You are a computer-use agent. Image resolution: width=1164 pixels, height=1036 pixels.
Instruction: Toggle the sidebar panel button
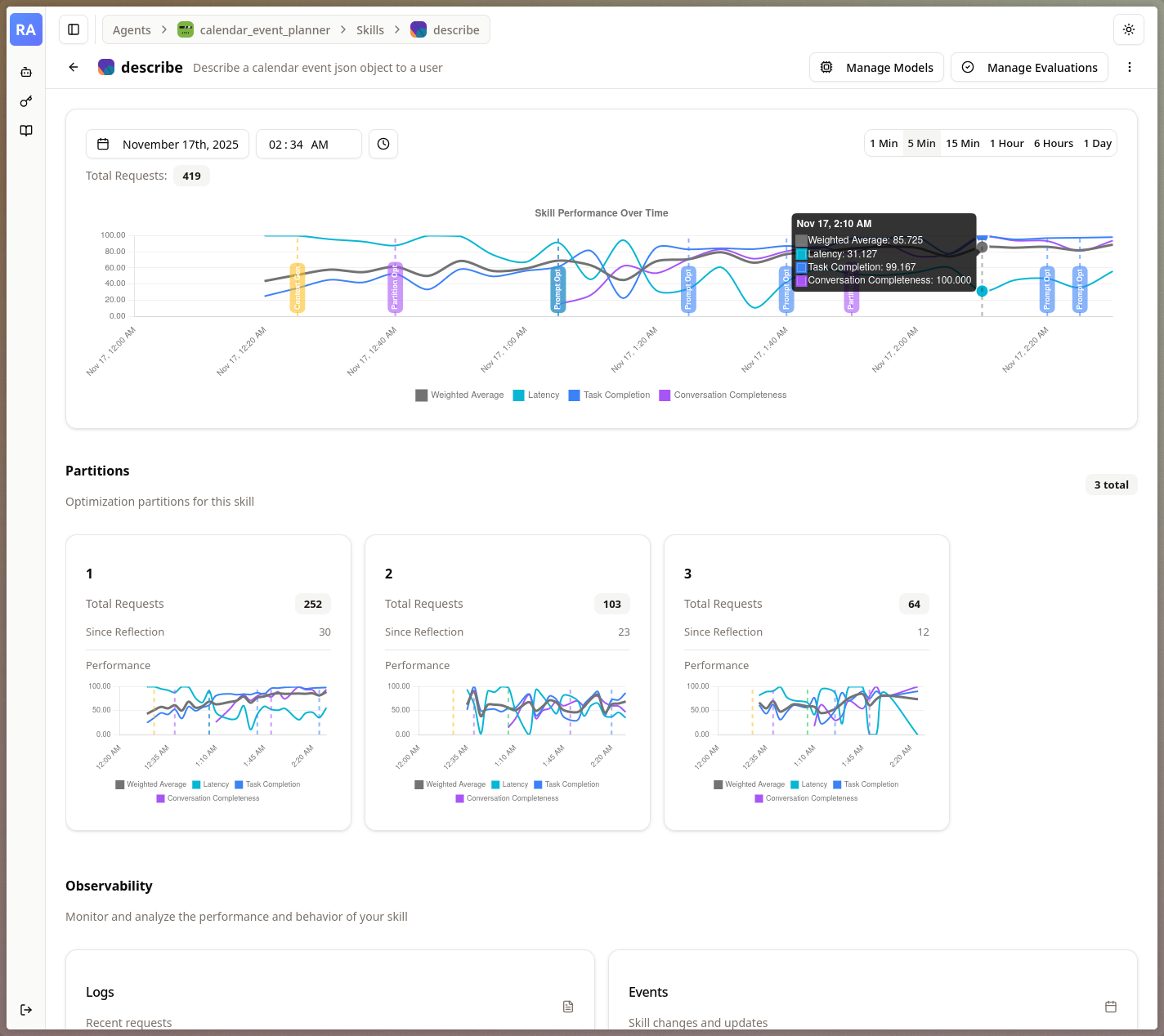tap(74, 29)
